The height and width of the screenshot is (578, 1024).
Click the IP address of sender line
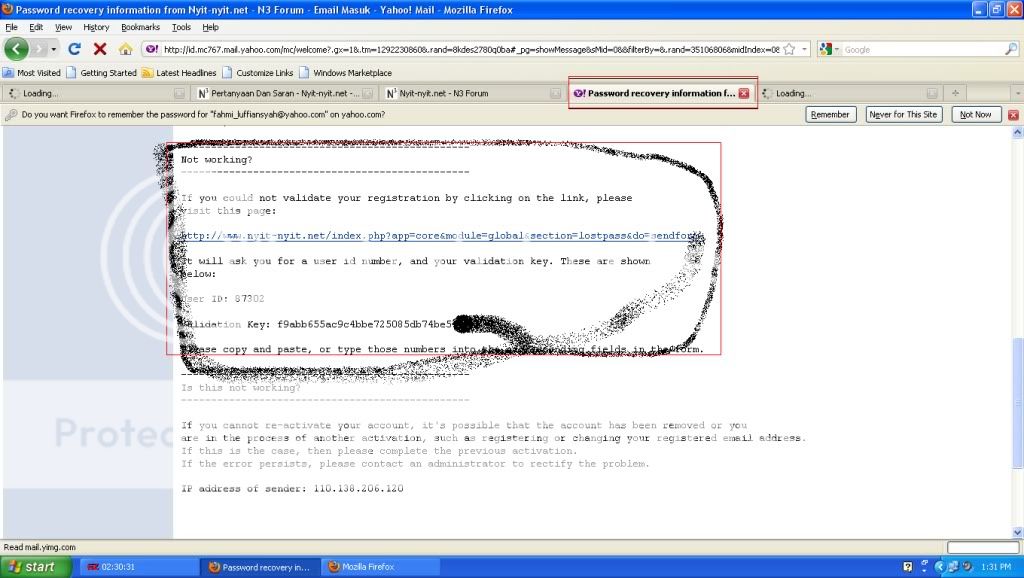point(292,488)
